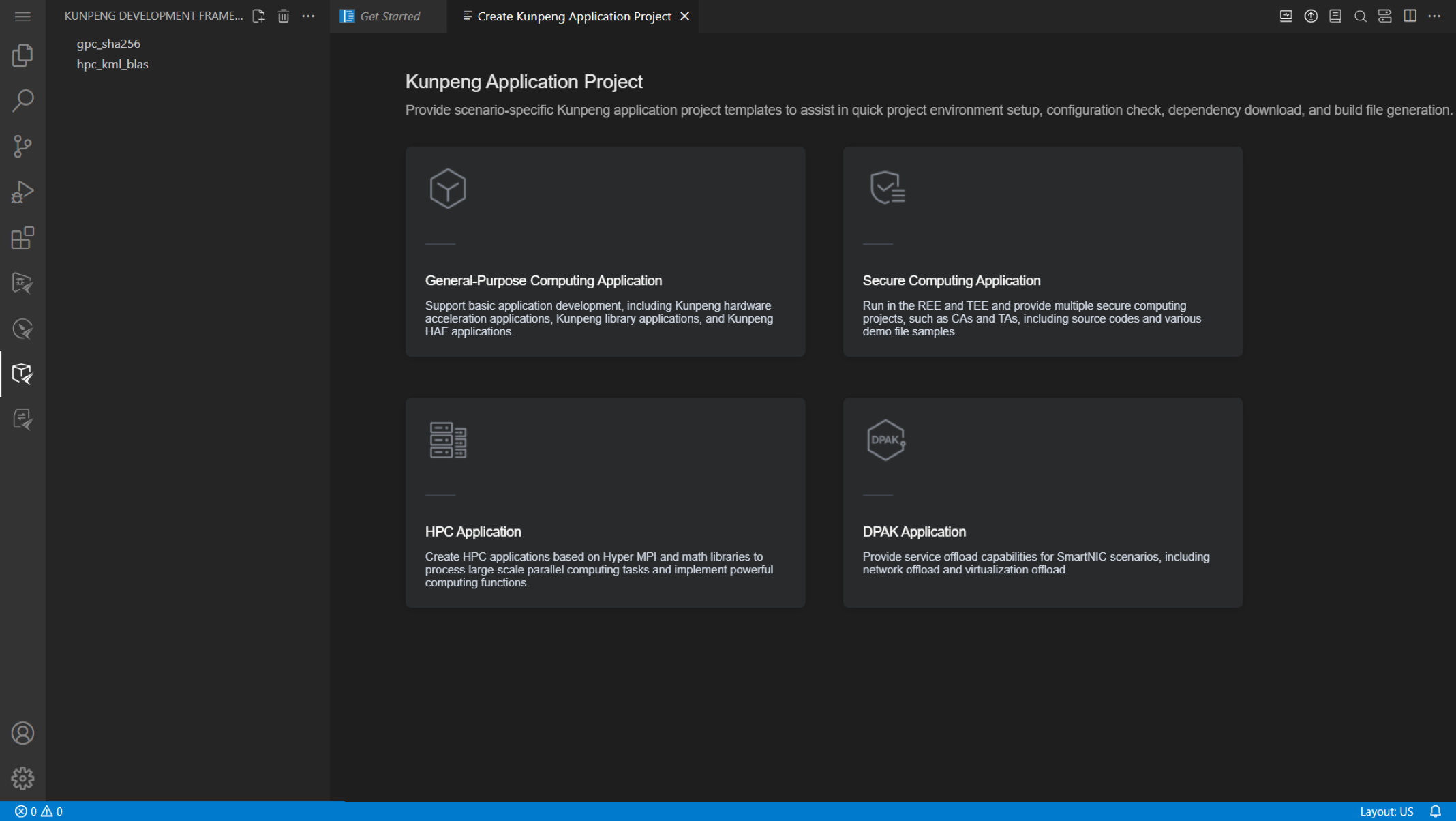Open the sixth activity bar icon with checkmark
Screen dimensions: 1456x821
(22, 283)
